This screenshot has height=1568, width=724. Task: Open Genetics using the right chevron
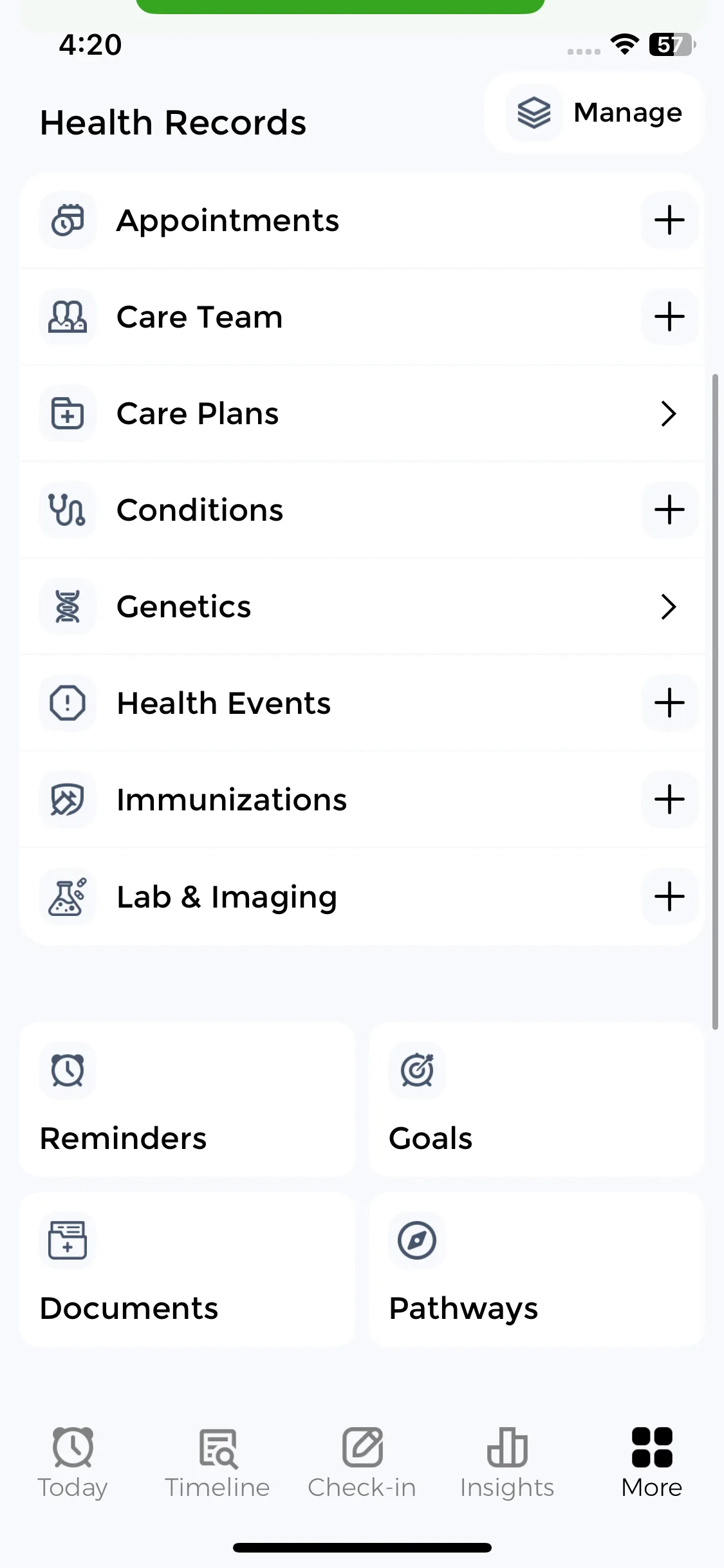click(x=669, y=606)
